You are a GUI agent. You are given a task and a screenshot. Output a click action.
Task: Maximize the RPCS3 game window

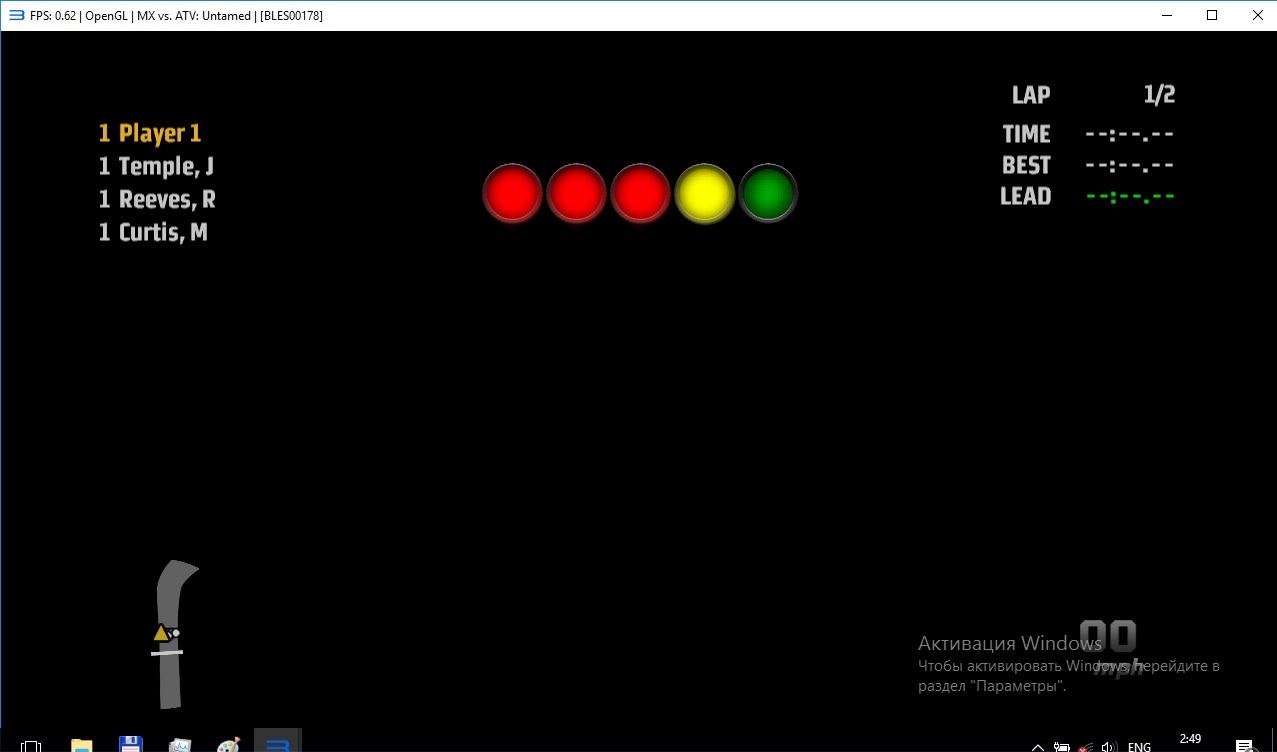pos(1212,15)
